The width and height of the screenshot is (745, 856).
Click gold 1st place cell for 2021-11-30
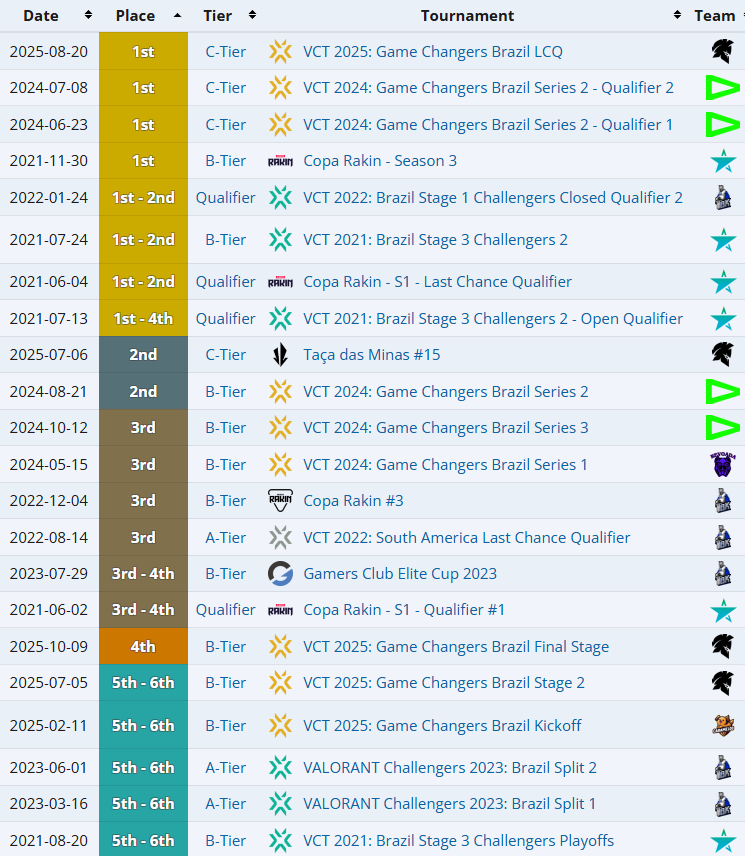click(x=144, y=161)
